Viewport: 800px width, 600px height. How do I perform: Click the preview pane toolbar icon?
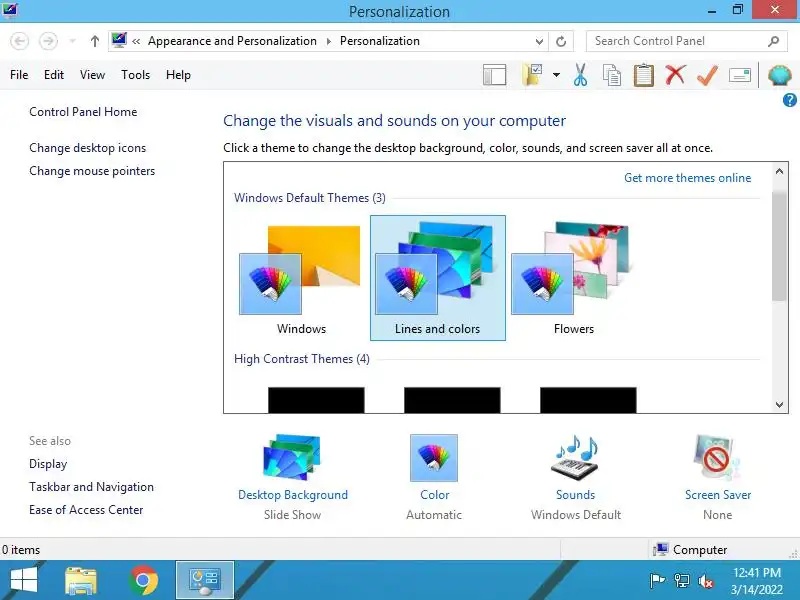[x=494, y=75]
